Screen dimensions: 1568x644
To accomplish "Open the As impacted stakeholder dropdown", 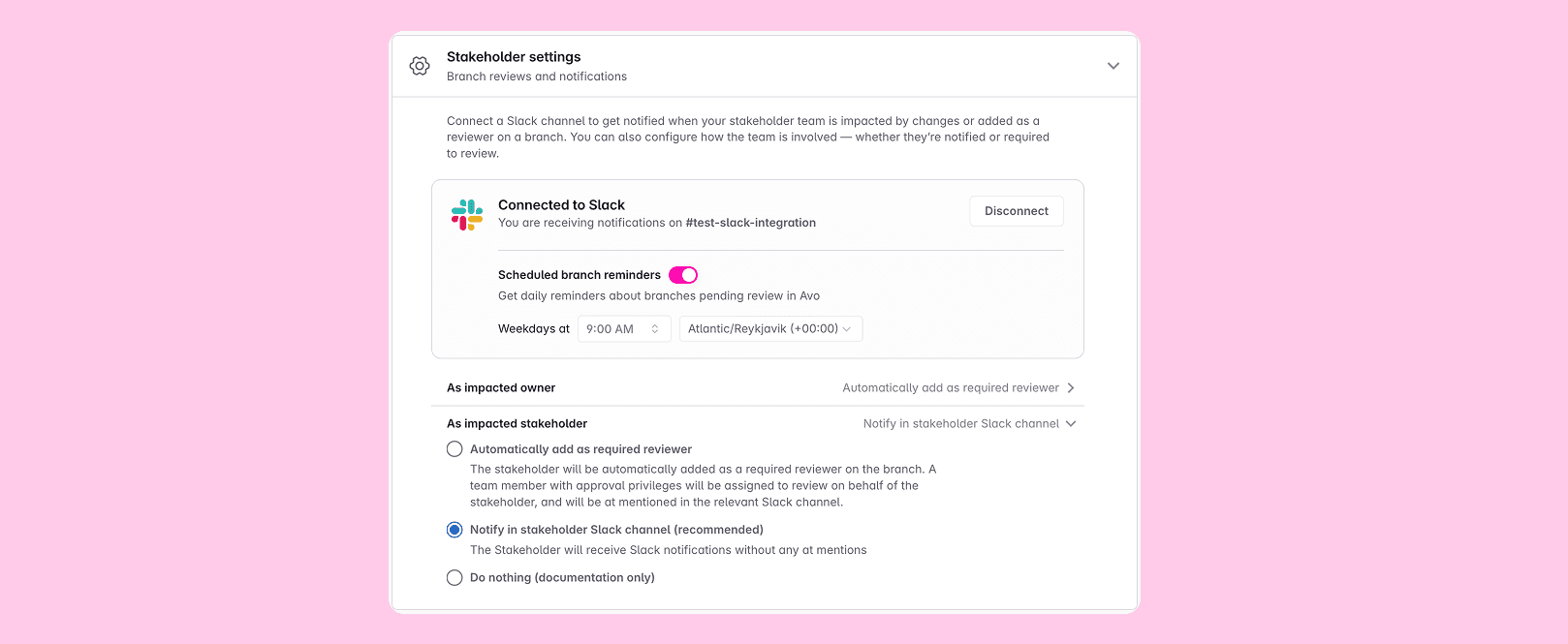I will tap(968, 423).
